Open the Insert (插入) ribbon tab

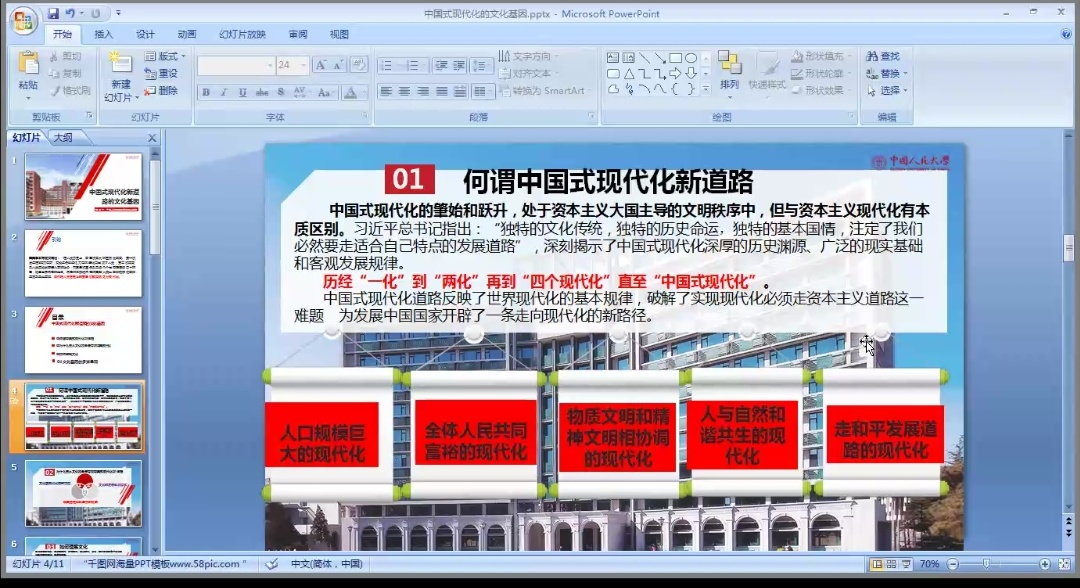104,34
